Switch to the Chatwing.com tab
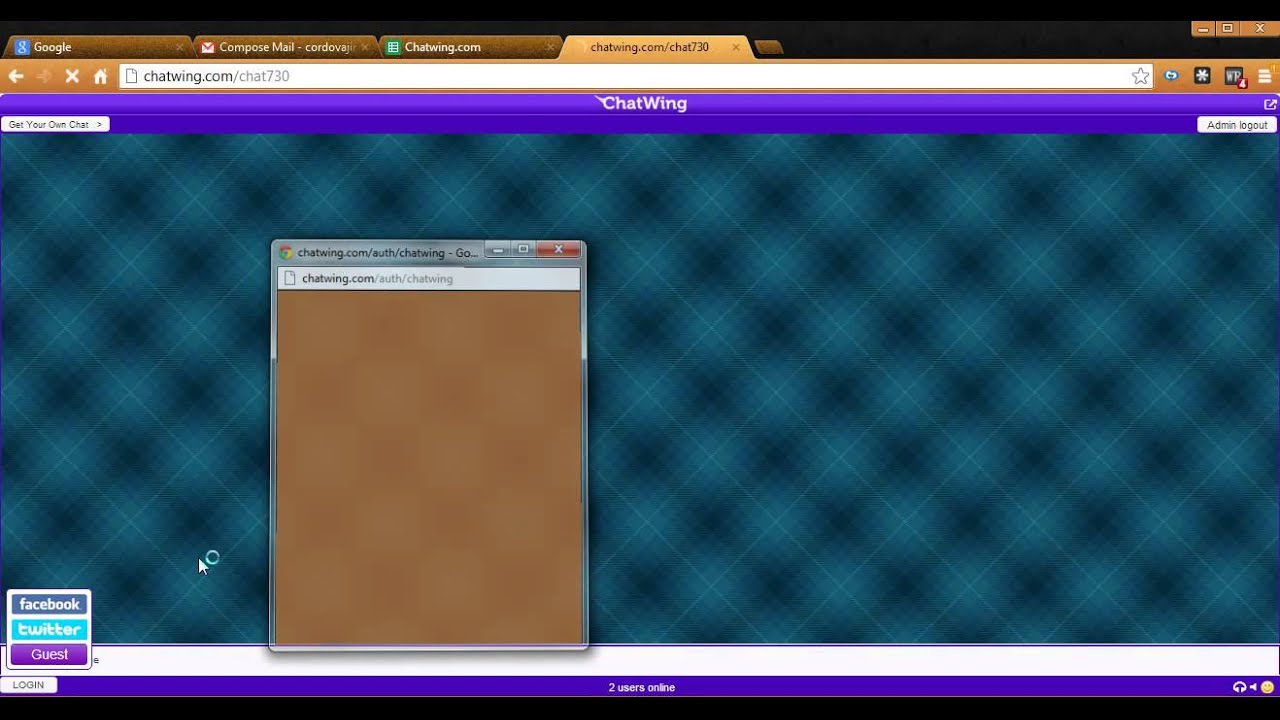 tap(470, 47)
